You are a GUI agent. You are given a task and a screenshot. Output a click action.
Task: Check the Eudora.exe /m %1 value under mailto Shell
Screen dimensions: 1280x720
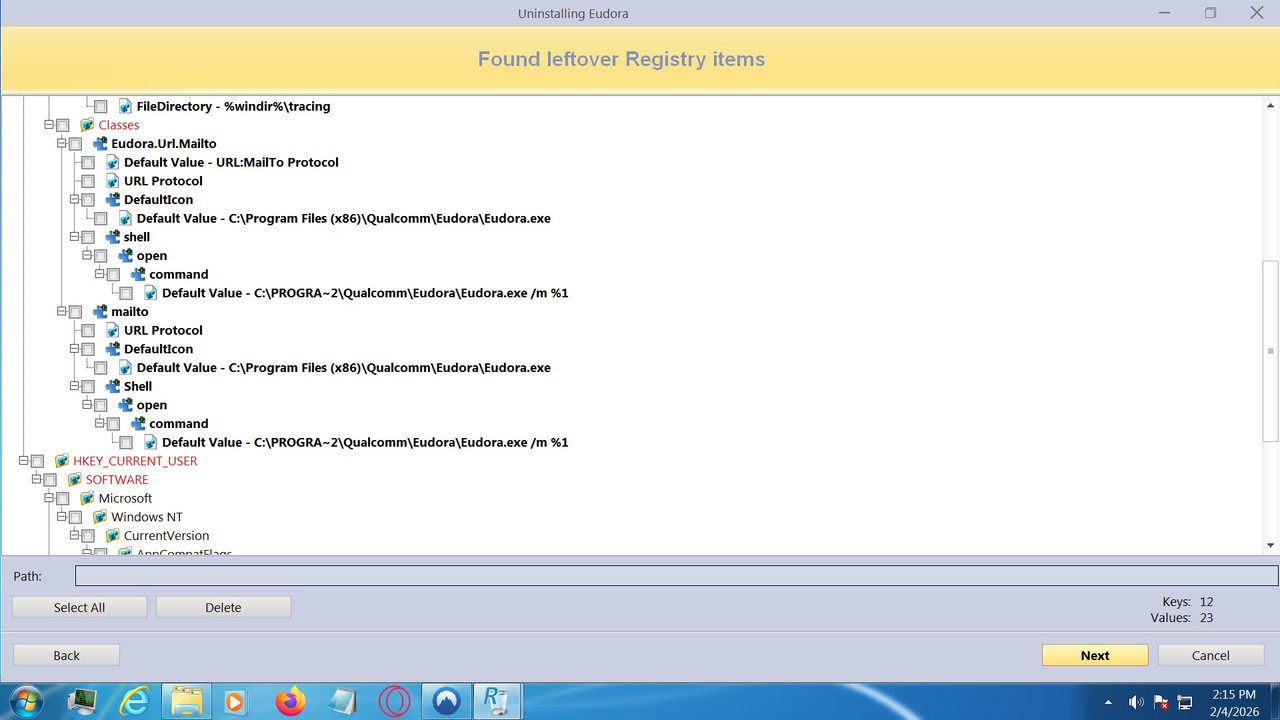(126, 443)
